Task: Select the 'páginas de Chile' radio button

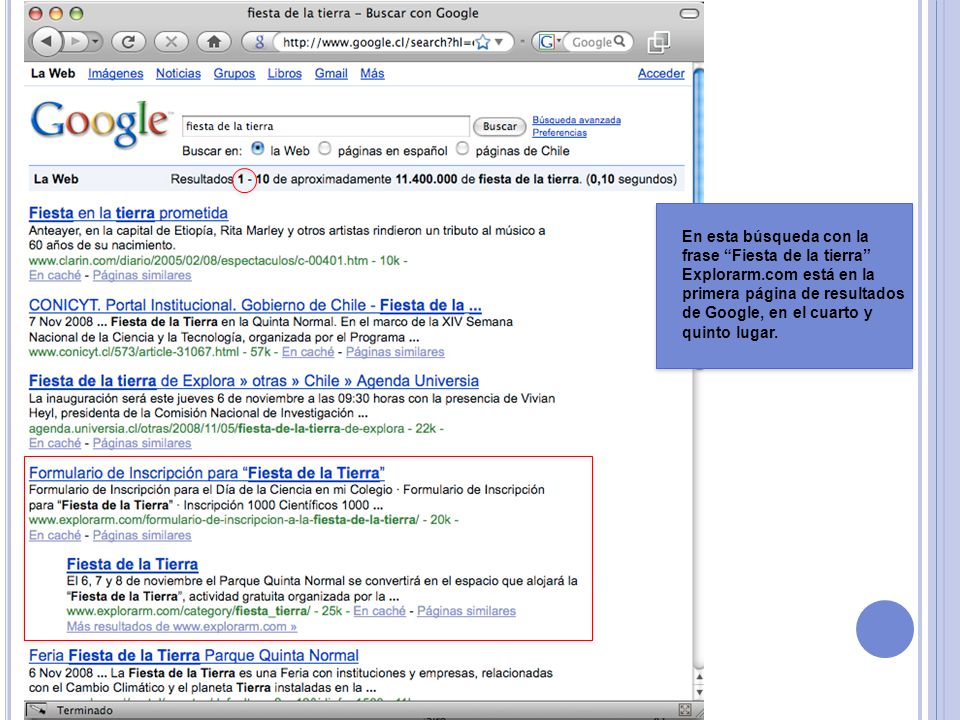Action: pyautogui.click(x=462, y=149)
